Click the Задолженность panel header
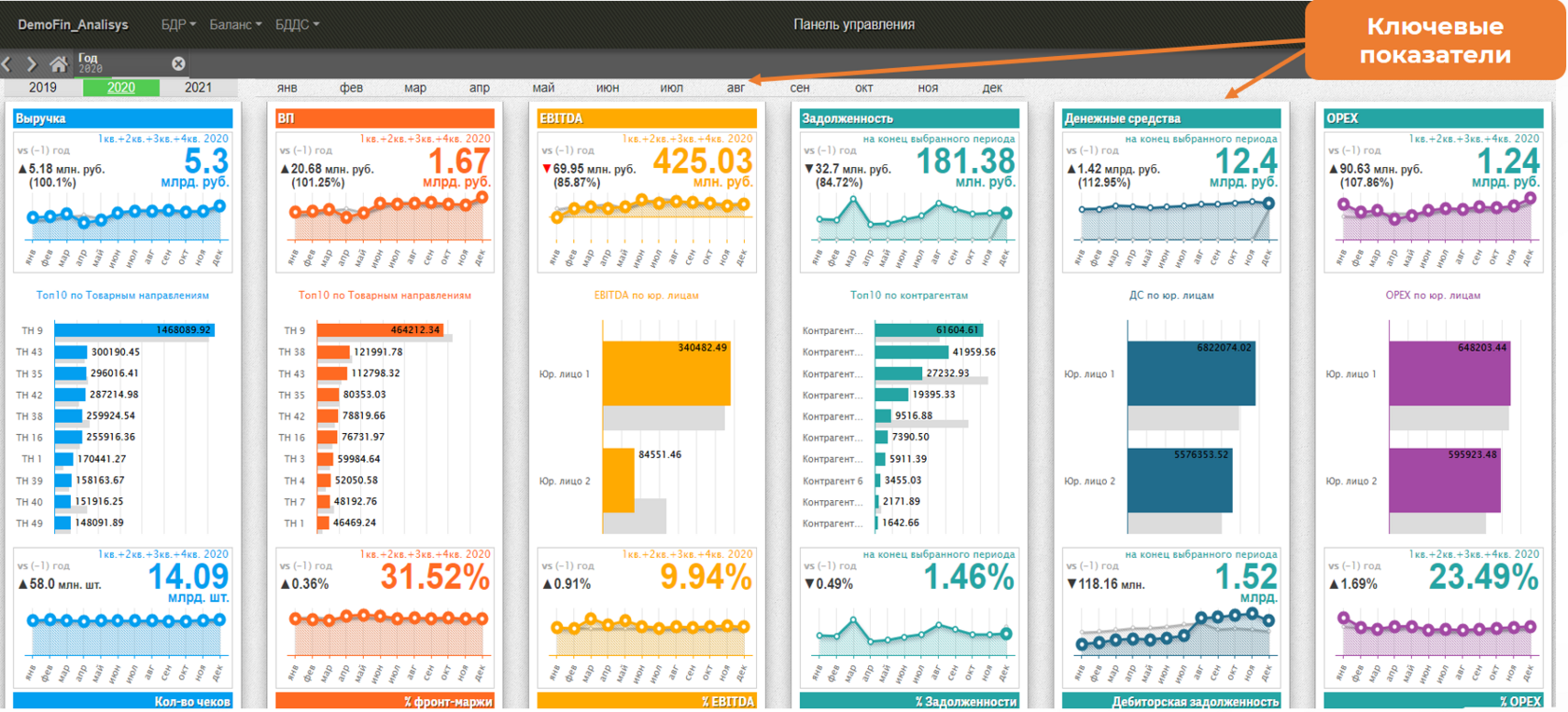 (909, 119)
